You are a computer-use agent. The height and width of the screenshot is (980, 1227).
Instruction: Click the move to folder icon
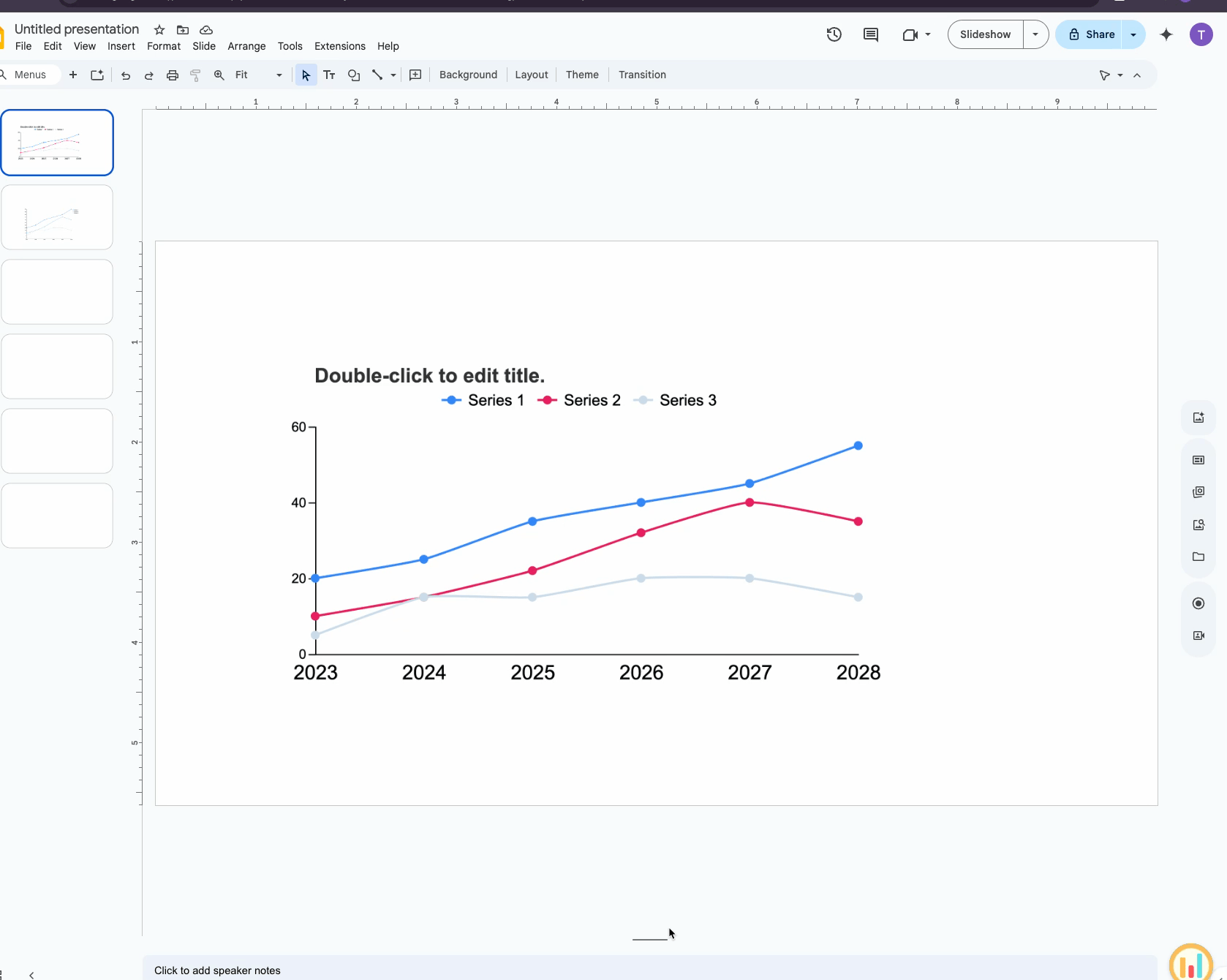tap(183, 30)
